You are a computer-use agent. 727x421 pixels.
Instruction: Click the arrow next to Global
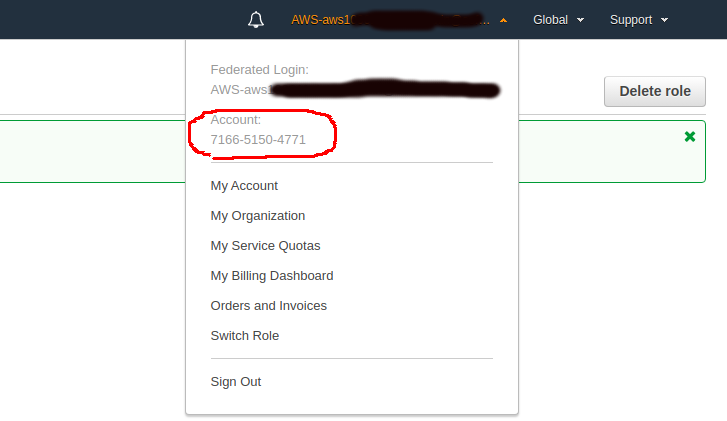[x=580, y=20]
